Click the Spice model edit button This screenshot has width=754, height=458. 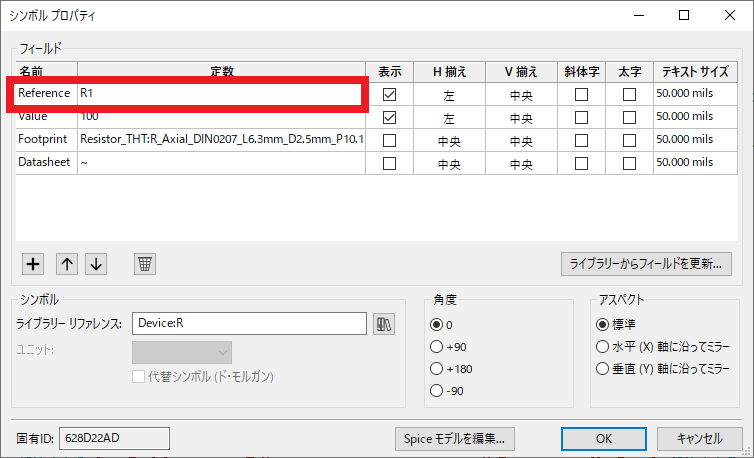[x=455, y=438]
